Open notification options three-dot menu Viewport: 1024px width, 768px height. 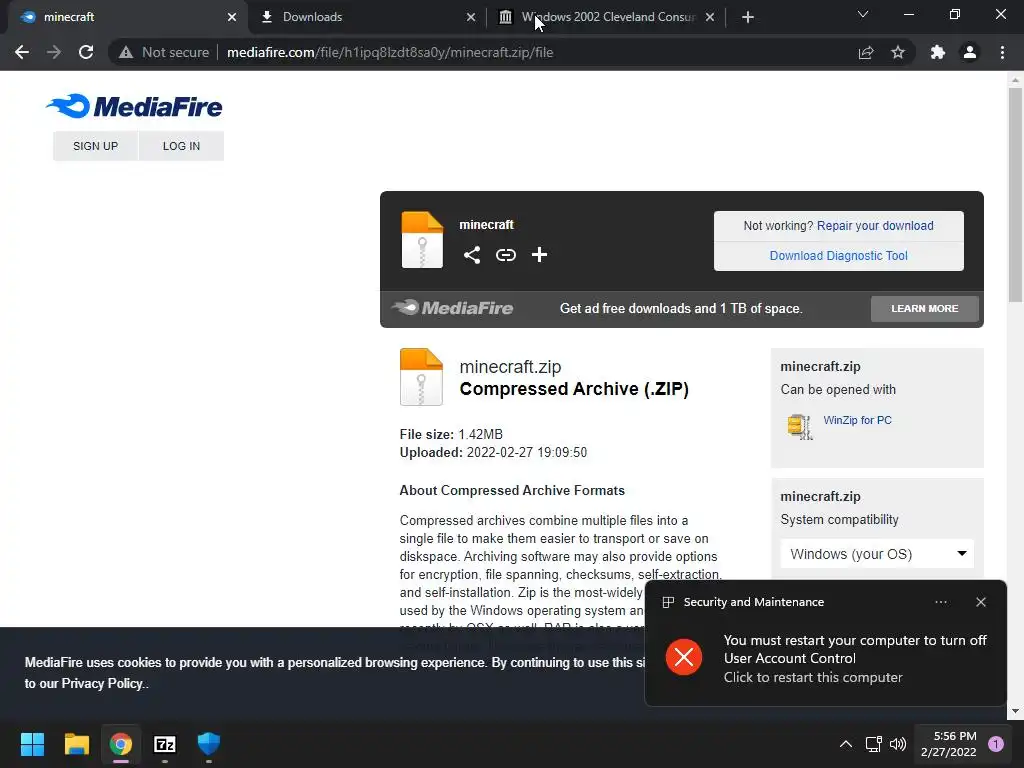pyautogui.click(x=941, y=602)
